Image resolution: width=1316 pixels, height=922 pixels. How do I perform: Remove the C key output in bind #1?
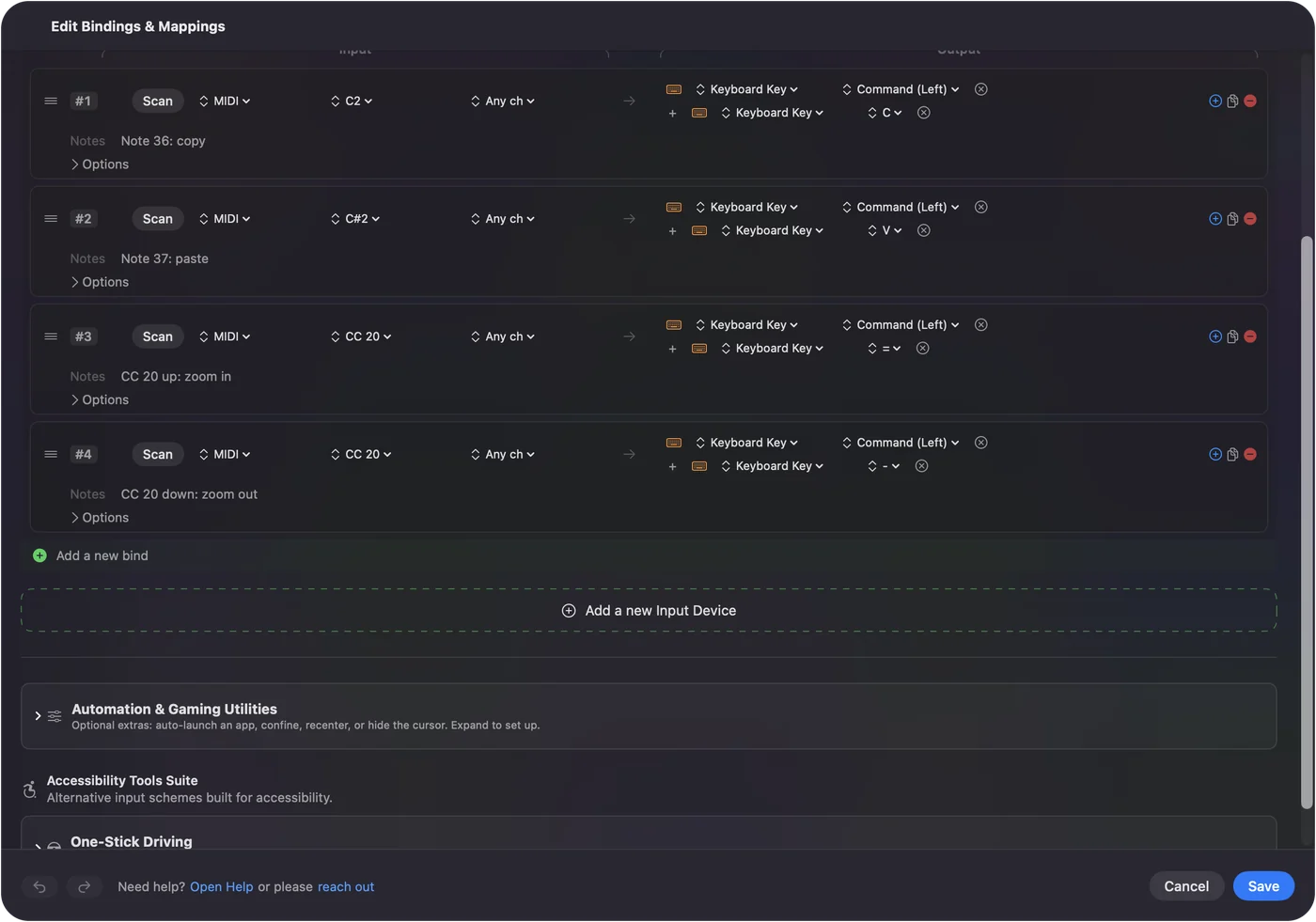[x=924, y=113]
